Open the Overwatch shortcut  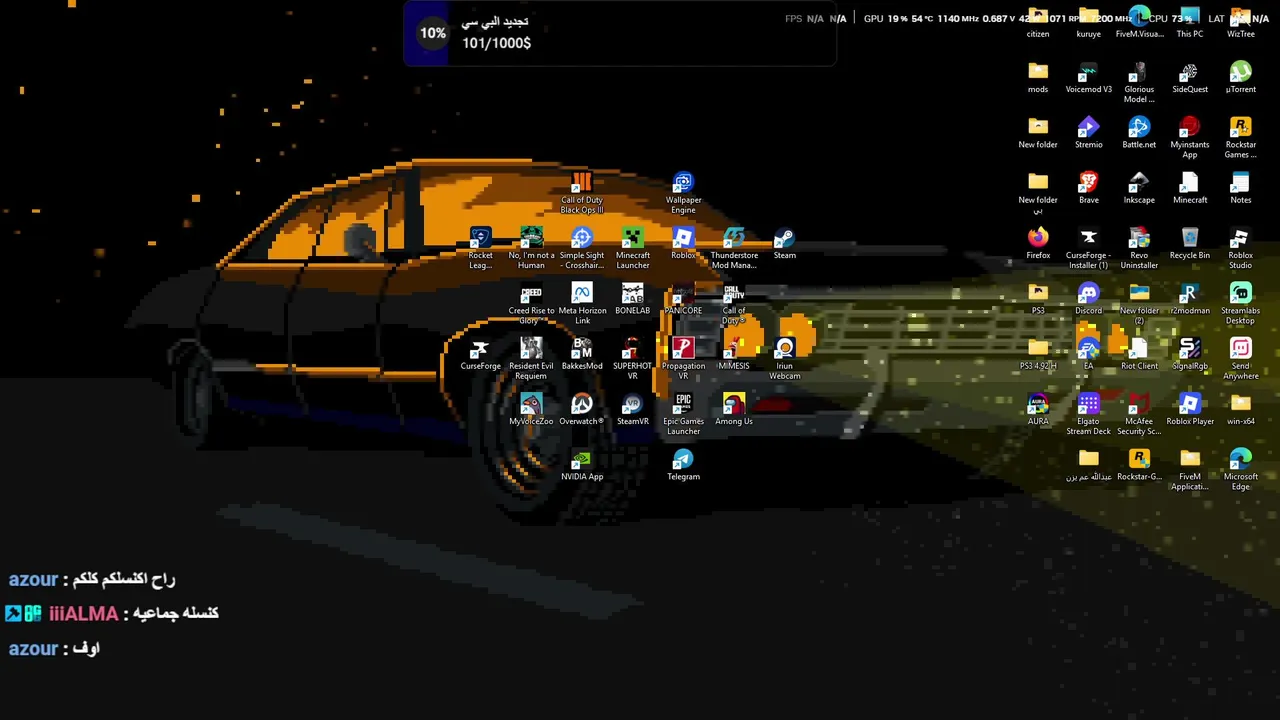tap(582, 409)
